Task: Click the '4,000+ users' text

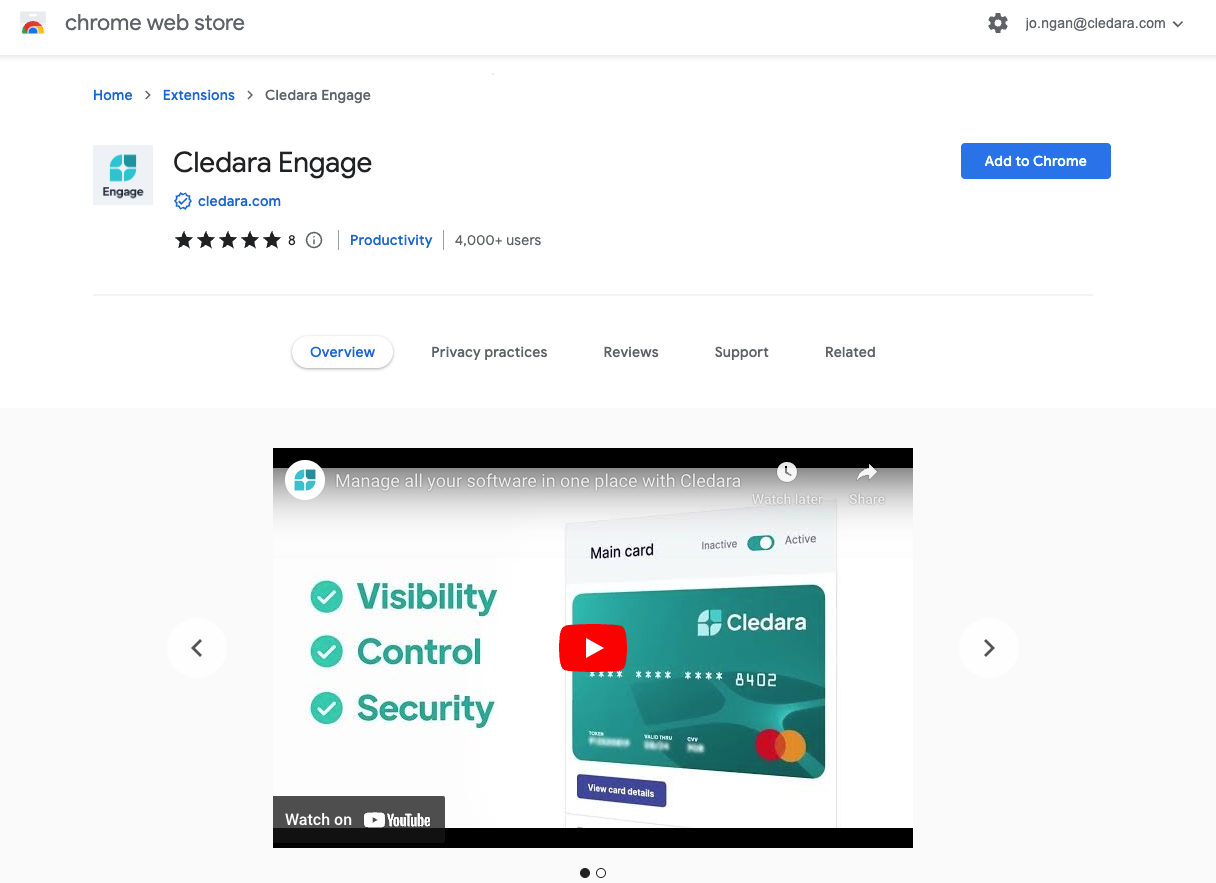Action: click(498, 240)
